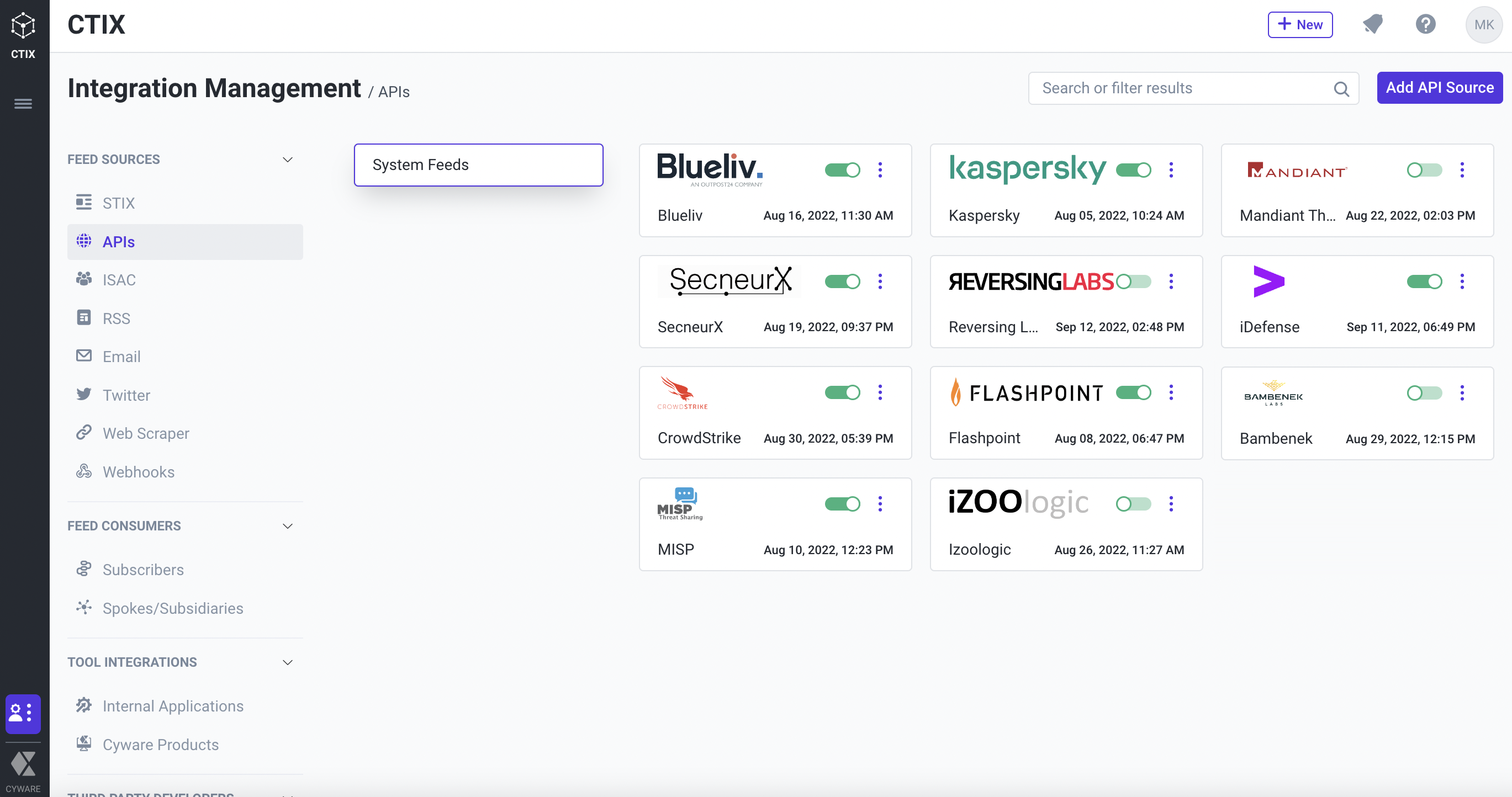The width and height of the screenshot is (1512, 797).
Task: Select the Webhooks feed source icon
Action: [84, 470]
